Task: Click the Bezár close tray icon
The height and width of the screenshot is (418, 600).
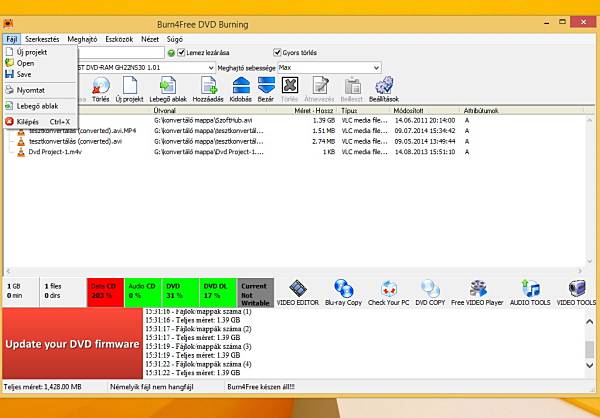Action: tap(266, 86)
